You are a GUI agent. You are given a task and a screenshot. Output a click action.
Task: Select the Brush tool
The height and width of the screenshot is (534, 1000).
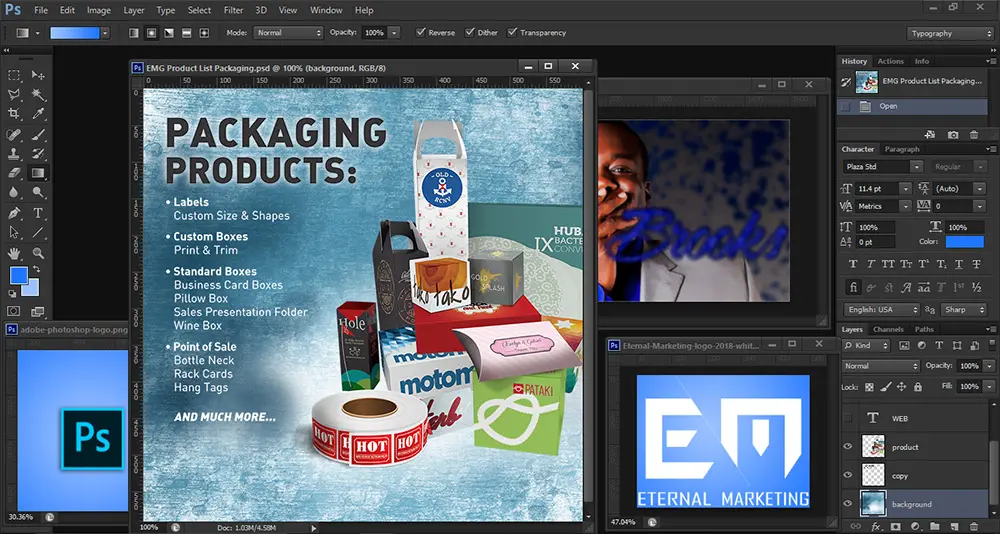tap(38, 135)
